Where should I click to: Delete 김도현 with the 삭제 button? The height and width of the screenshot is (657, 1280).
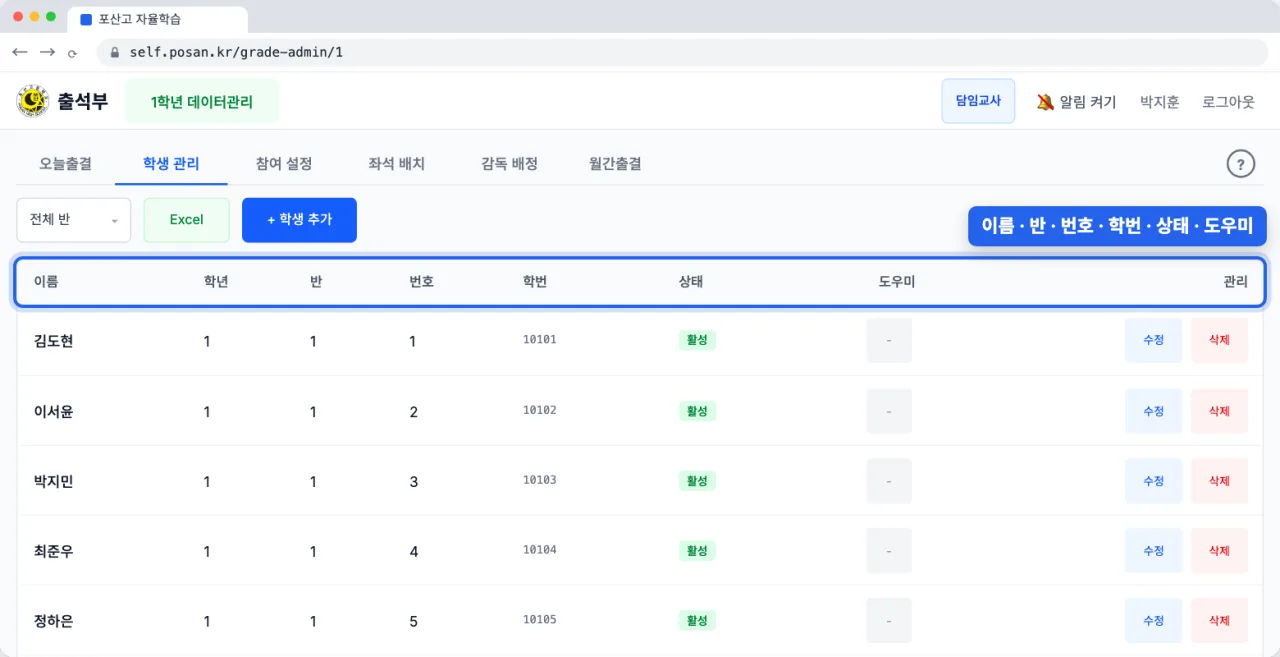coord(1219,340)
